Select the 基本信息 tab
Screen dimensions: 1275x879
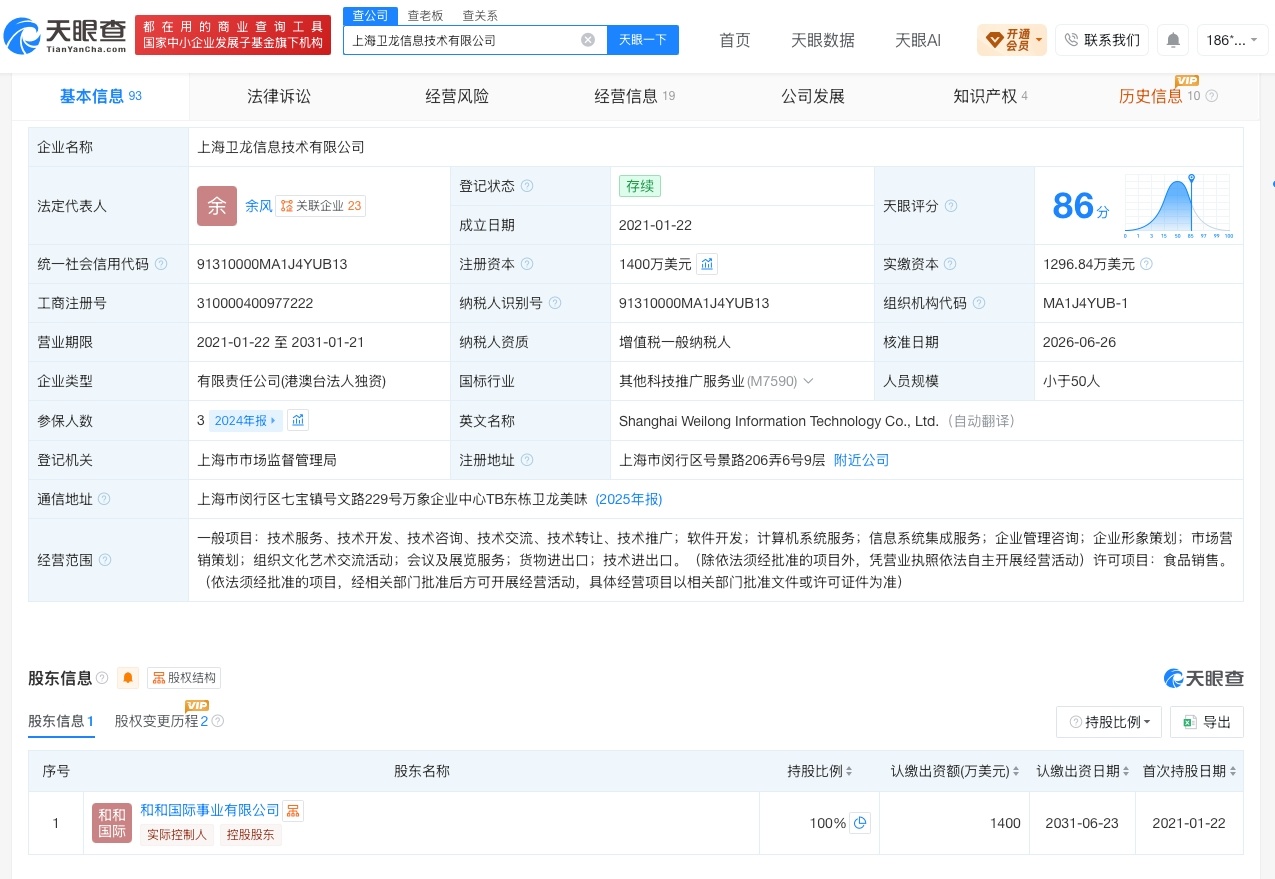pos(100,96)
